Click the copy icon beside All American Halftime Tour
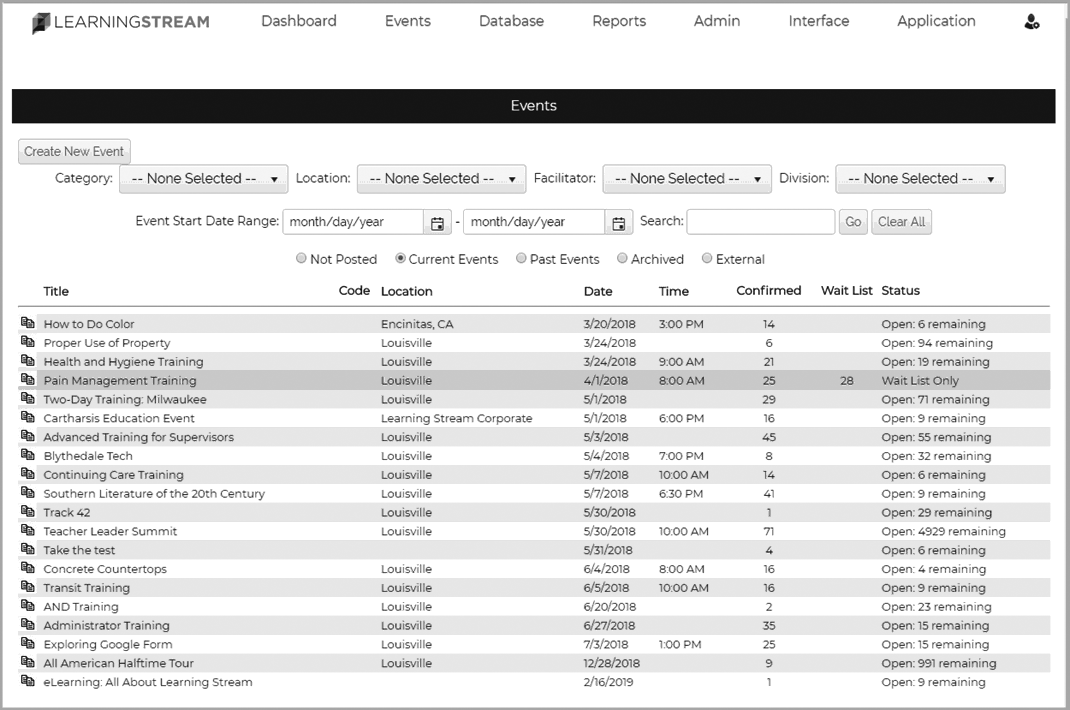Screen dimensions: 1070x710 pyautogui.click(x=27, y=662)
